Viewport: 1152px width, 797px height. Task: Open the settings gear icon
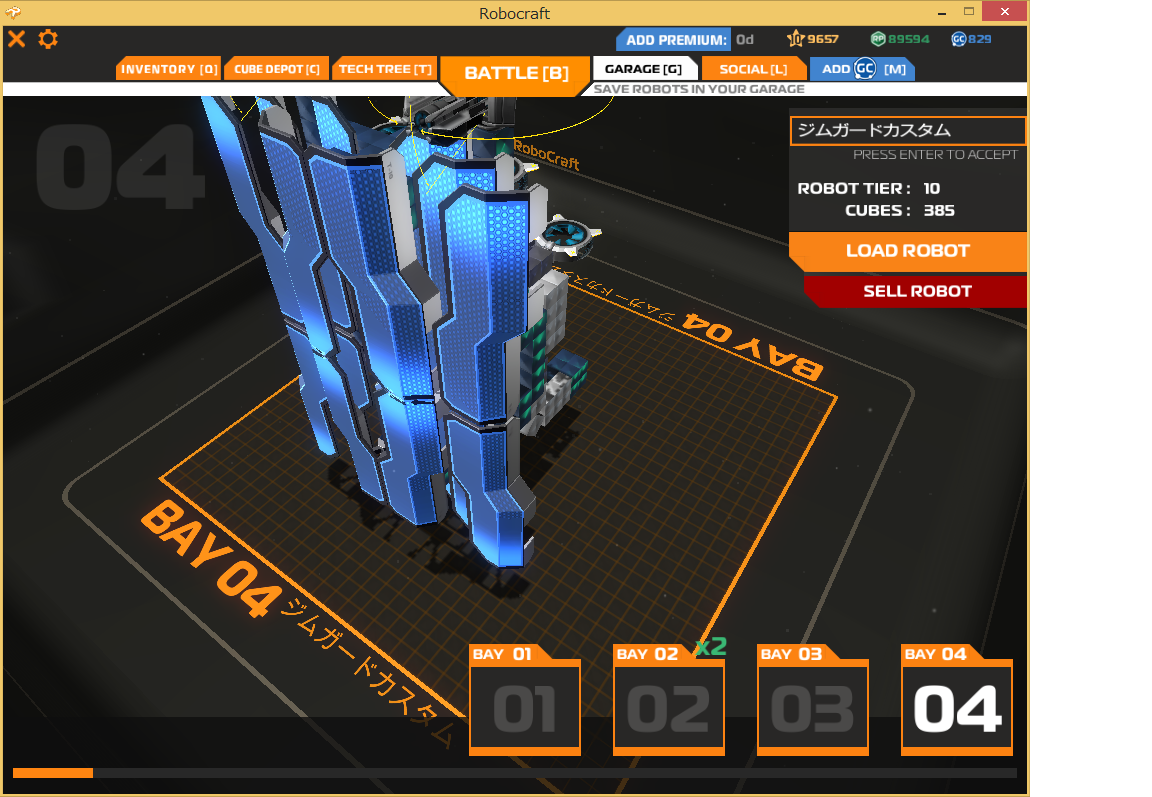(x=48, y=39)
